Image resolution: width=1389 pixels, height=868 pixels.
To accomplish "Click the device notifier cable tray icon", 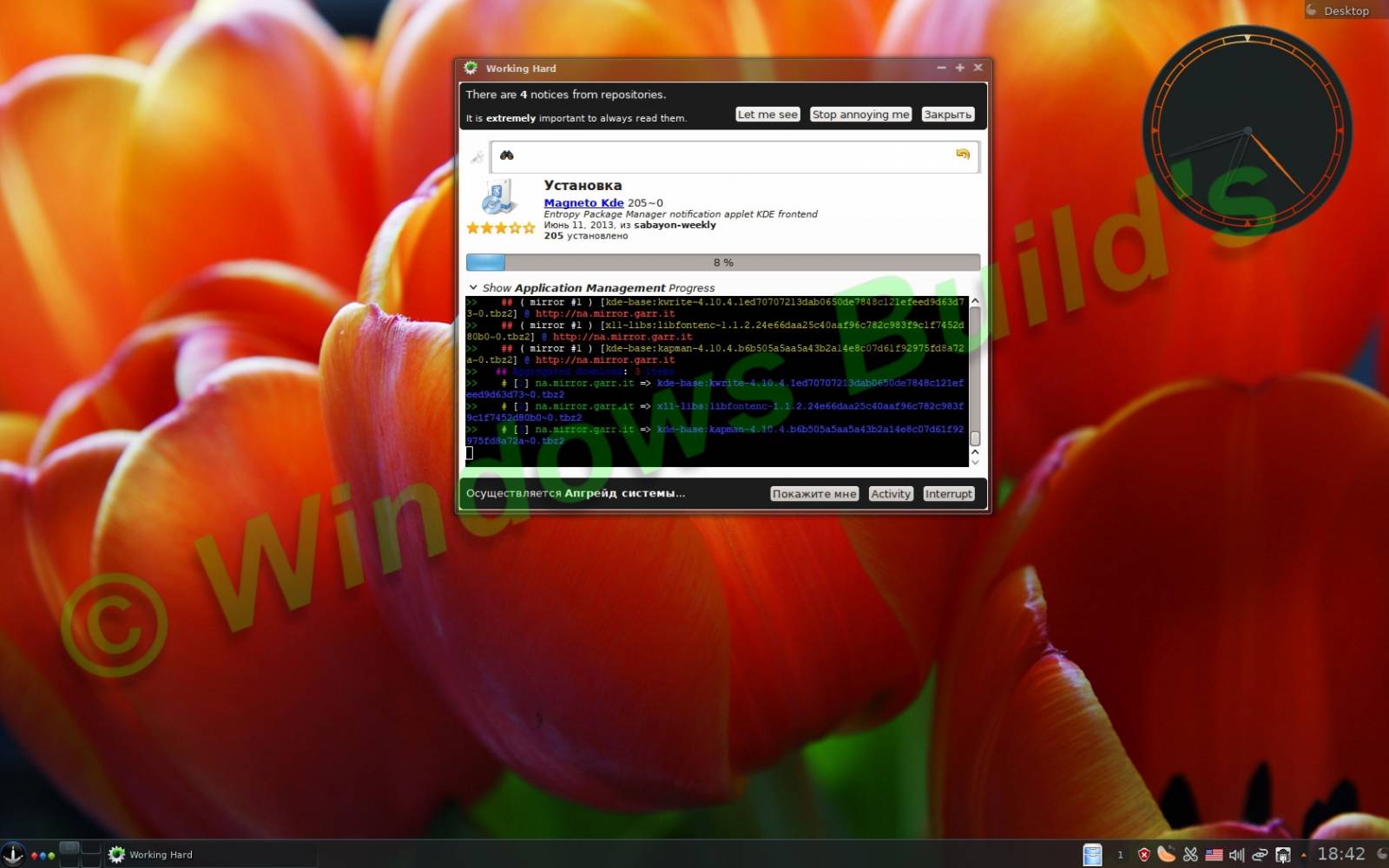I will pyautogui.click(x=1260, y=855).
